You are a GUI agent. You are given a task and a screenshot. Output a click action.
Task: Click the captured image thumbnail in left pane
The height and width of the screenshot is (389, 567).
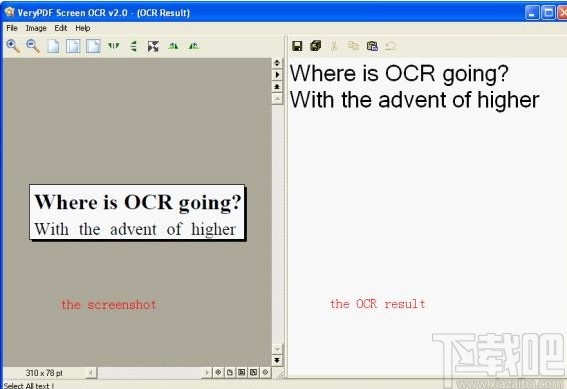137,213
